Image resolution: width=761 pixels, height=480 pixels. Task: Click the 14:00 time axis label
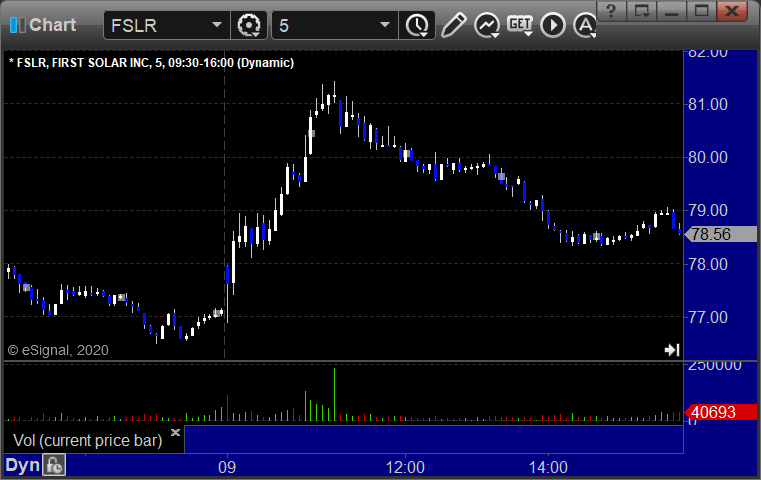(x=548, y=467)
